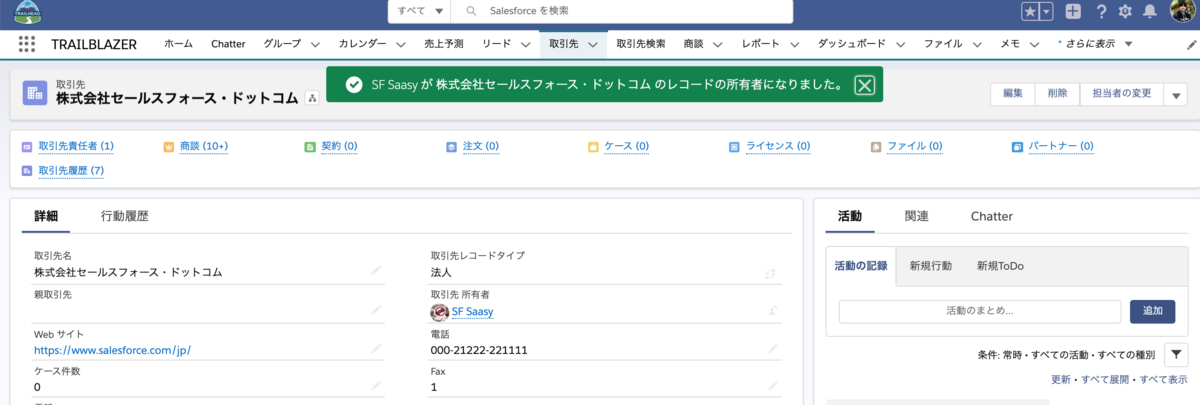Open the salesforce.com/jp website link
Screen dimensions: 1200x405
pos(112,350)
